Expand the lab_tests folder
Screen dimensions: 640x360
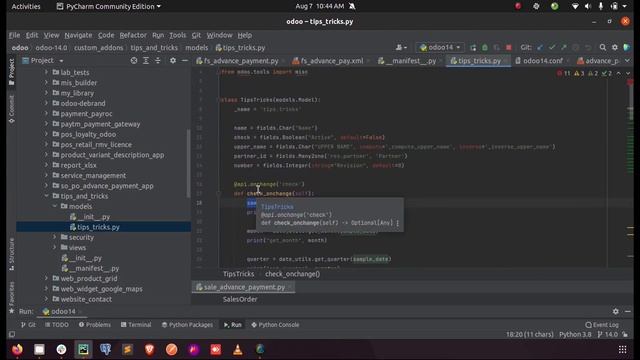46,72
